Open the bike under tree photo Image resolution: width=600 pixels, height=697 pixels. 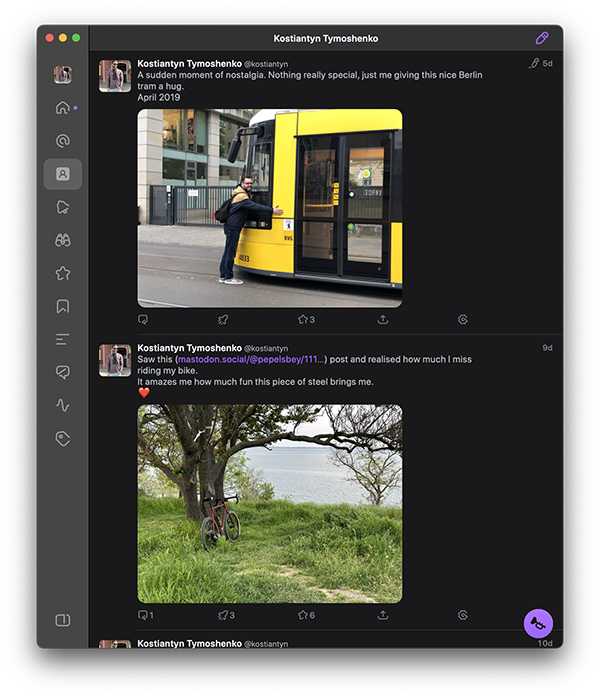point(270,504)
